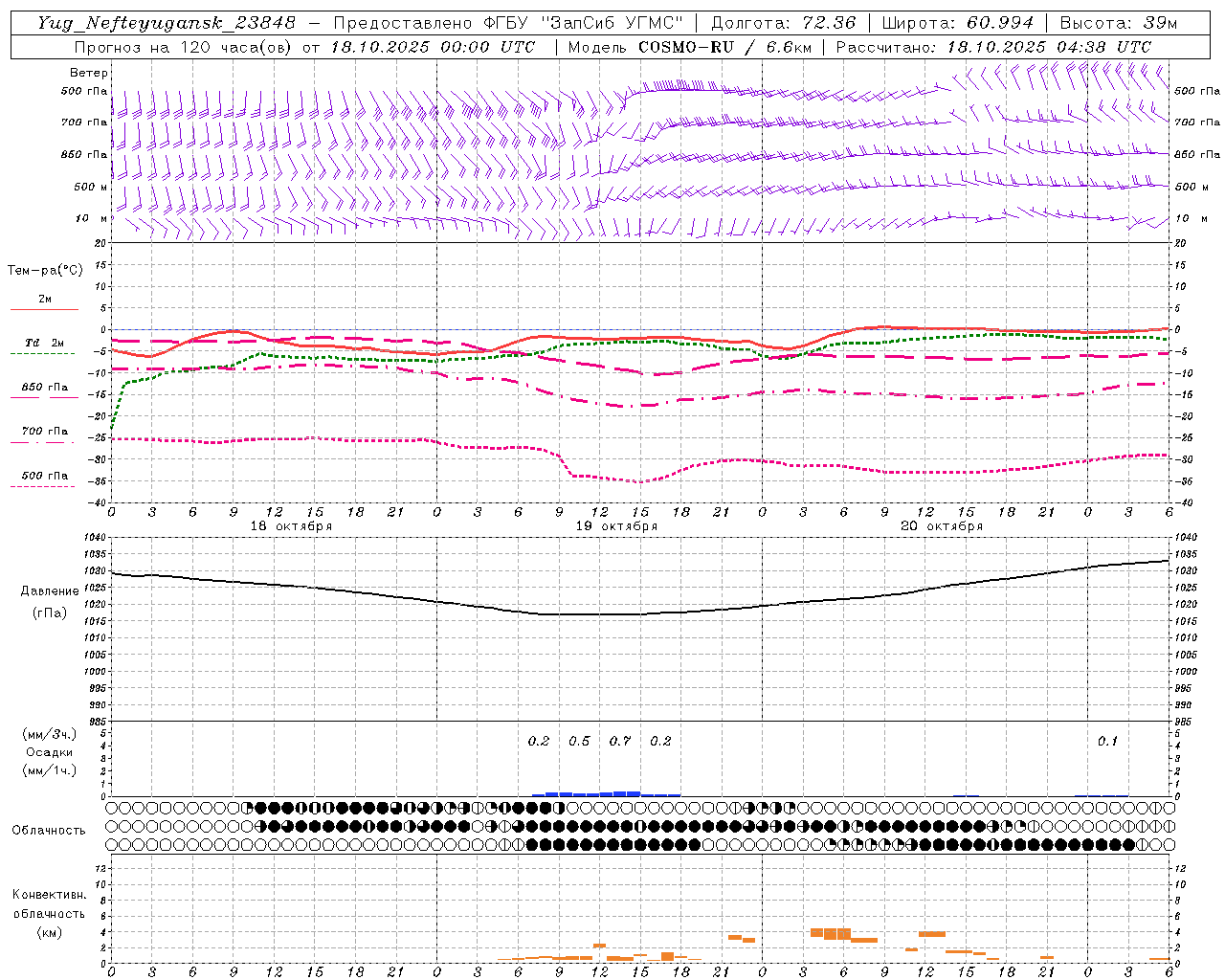Screen dimensions: 1225x980
Task: Click the Облачность cloud-cover row label
Action: tap(49, 831)
